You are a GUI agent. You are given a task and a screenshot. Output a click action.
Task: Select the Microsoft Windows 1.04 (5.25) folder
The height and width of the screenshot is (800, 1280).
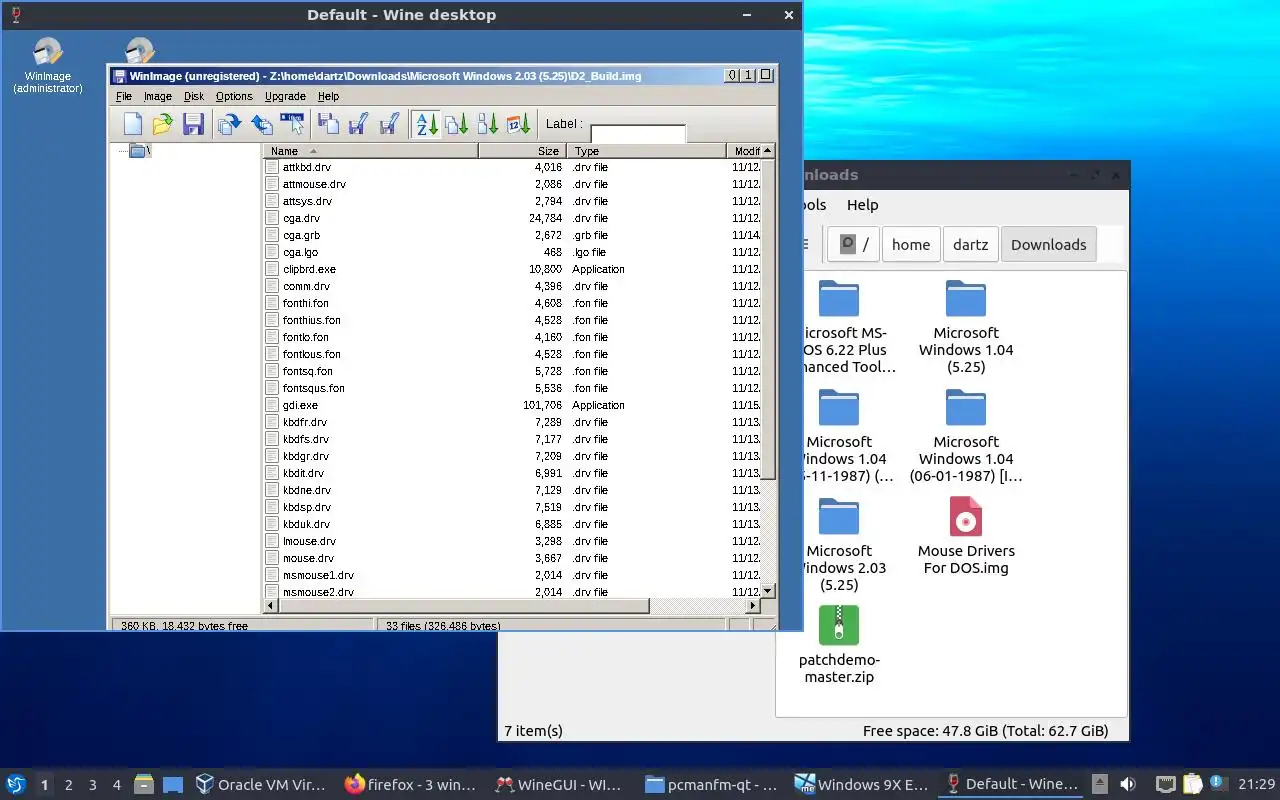[966, 327]
